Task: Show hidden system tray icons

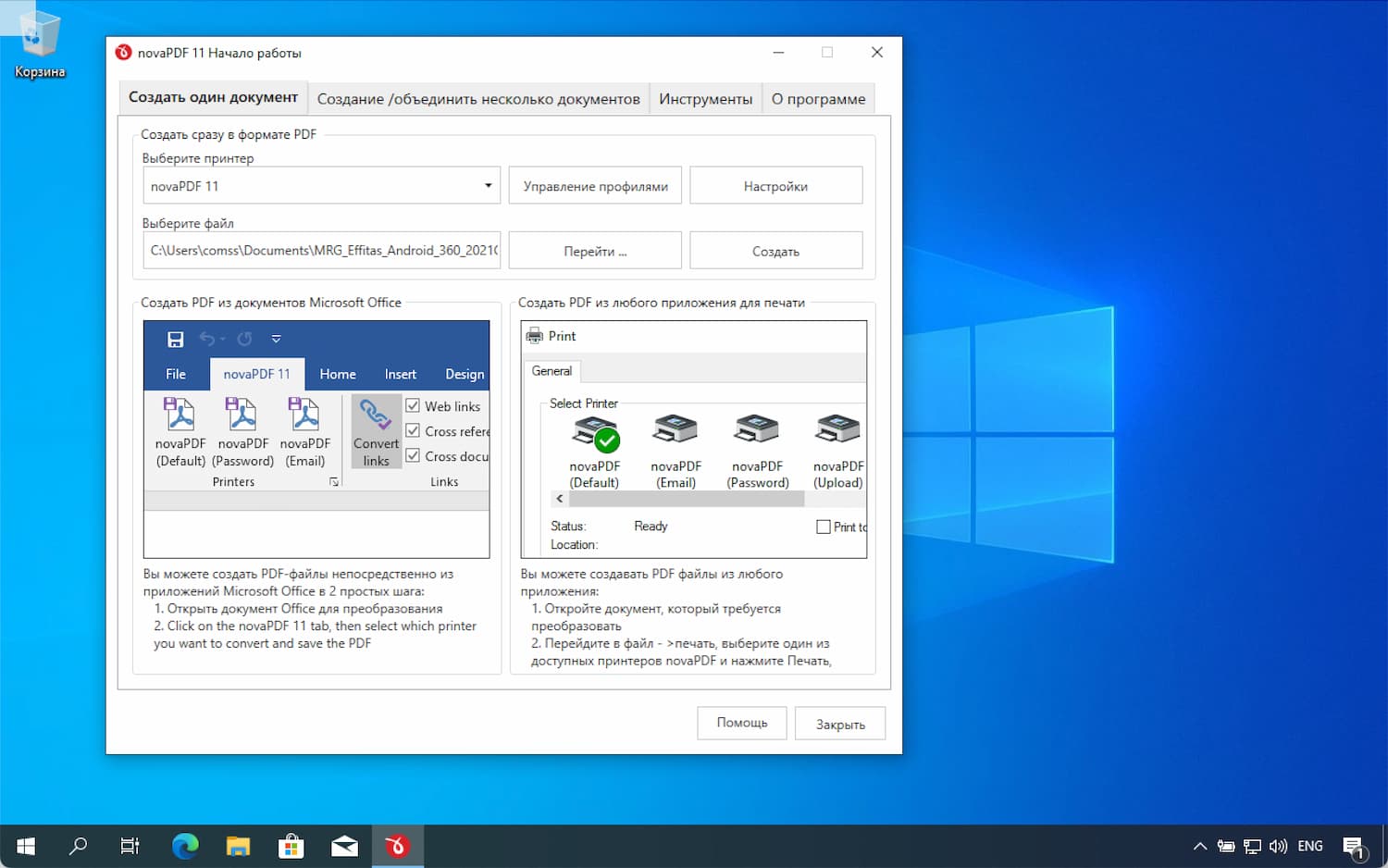Action: click(x=1200, y=846)
